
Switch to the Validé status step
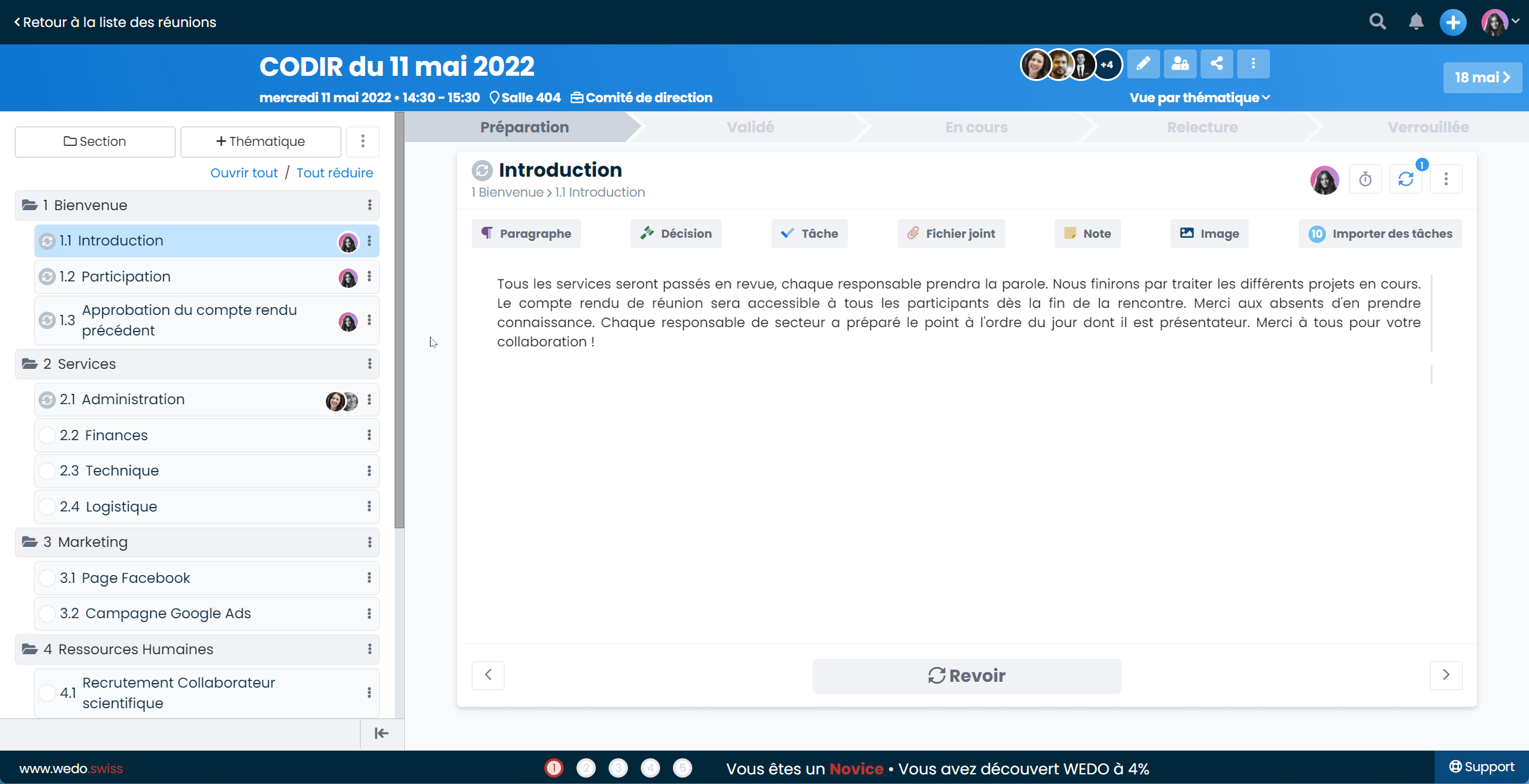click(750, 127)
